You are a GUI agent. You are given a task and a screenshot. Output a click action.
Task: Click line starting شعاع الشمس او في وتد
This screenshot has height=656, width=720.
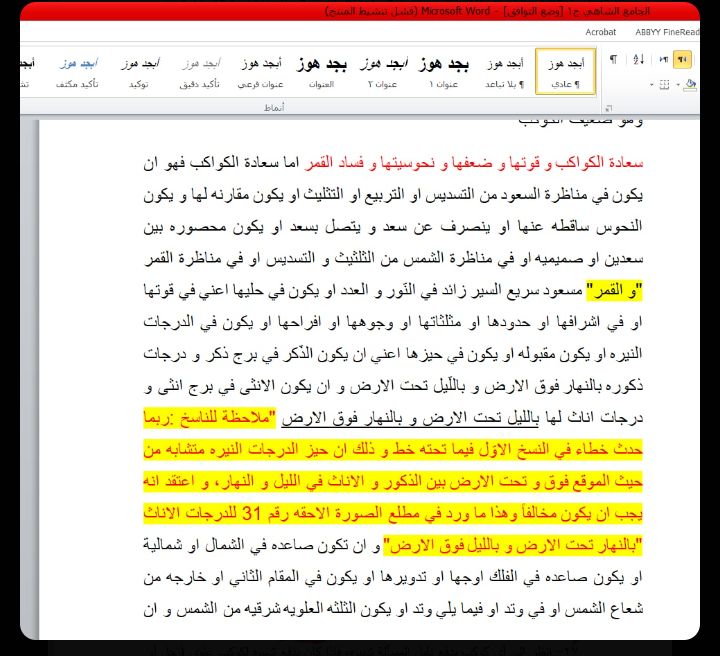(x=393, y=610)
